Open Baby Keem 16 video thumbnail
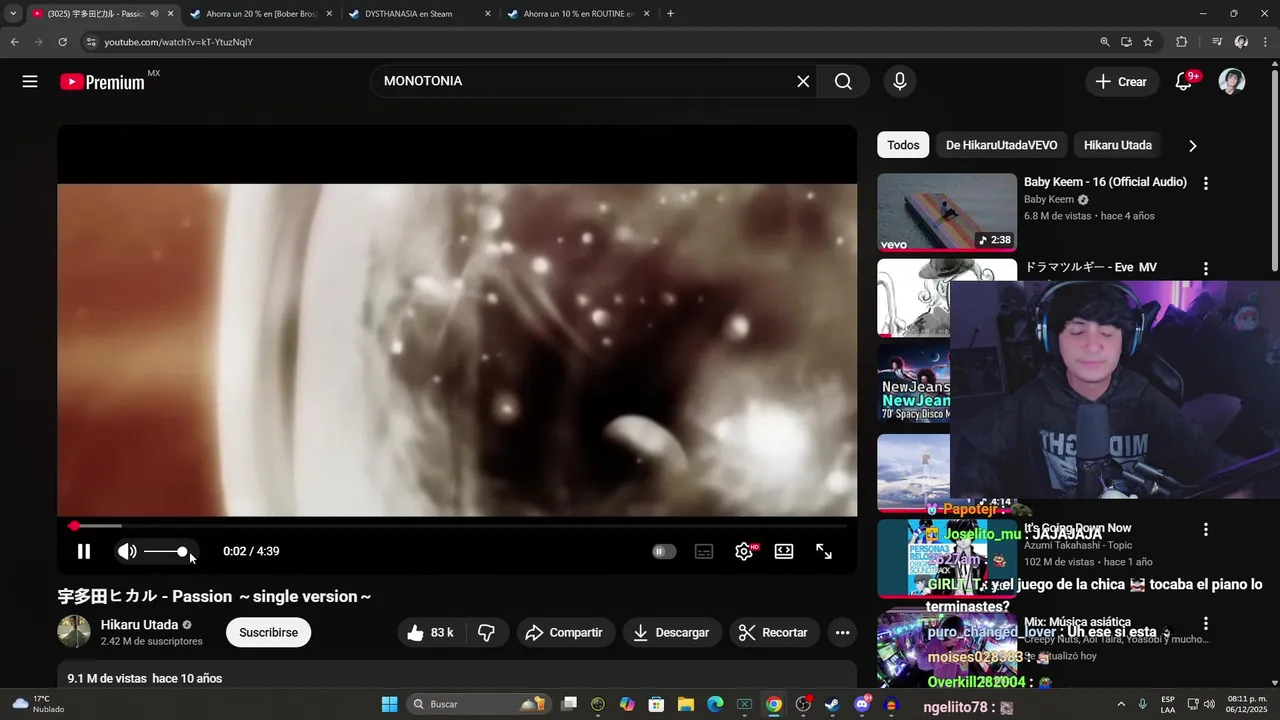The height and width of the screenshot is (720, 1280). pyautogui.click(x=947, y=212)
